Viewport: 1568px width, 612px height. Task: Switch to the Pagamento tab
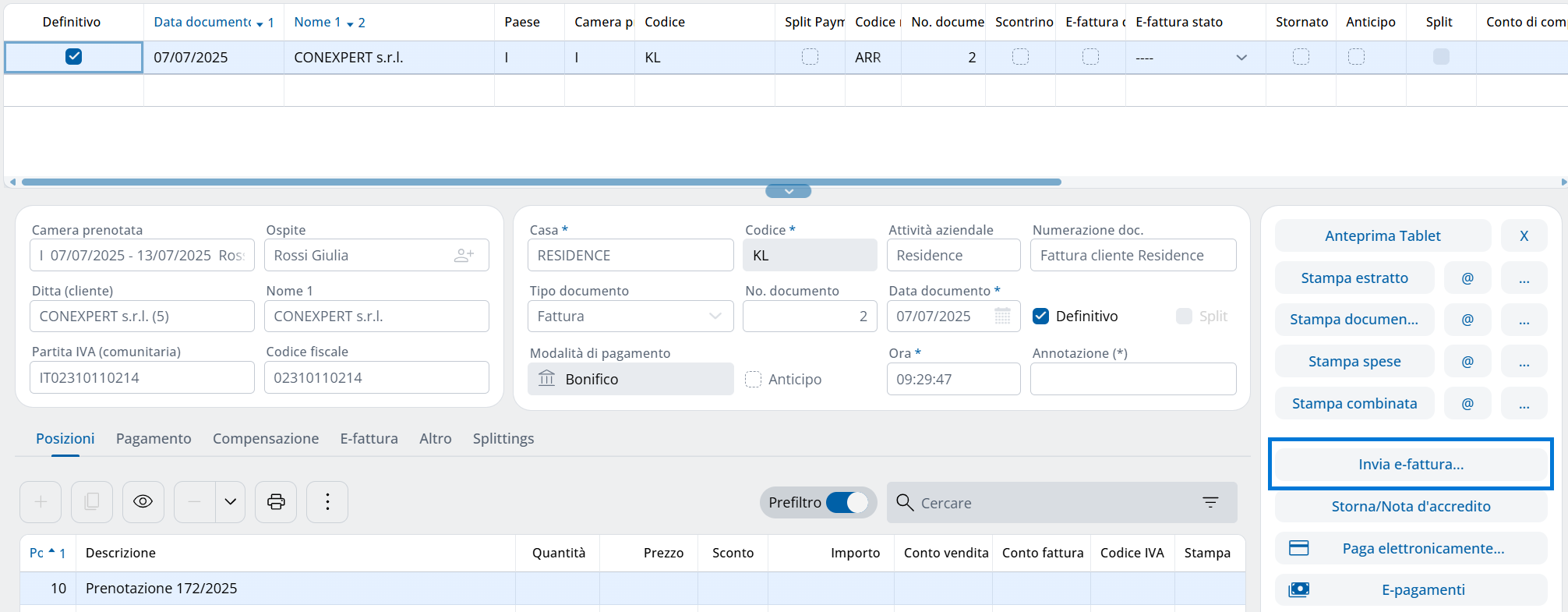[x=154, y=439]
